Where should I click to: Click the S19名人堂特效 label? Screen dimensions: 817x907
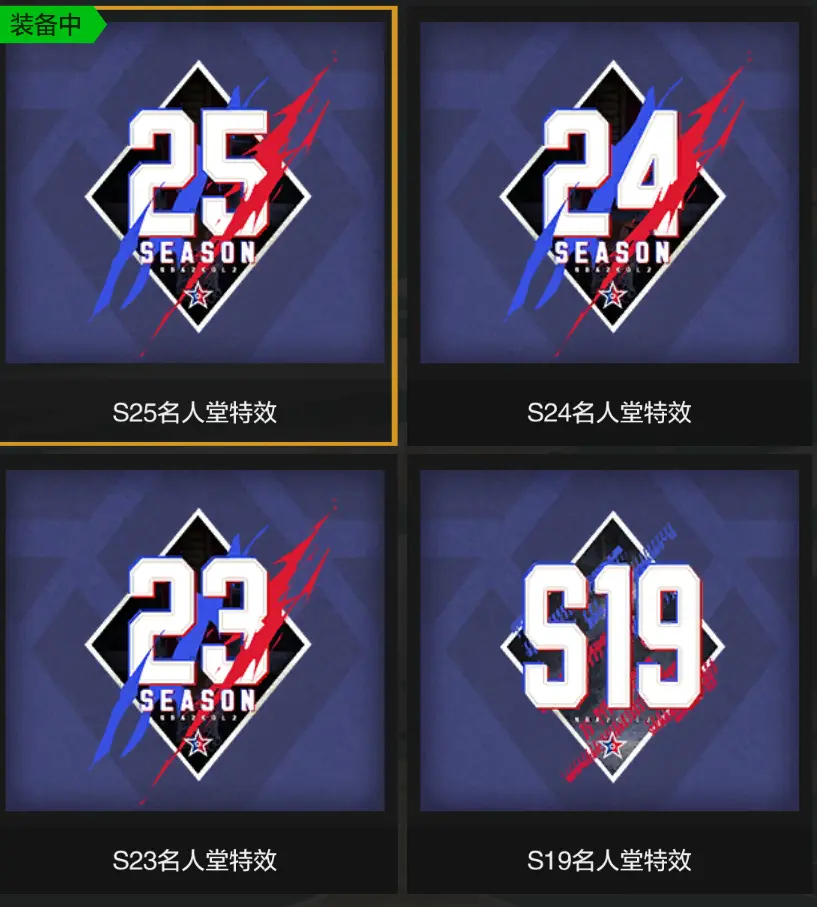click(609, 860)
